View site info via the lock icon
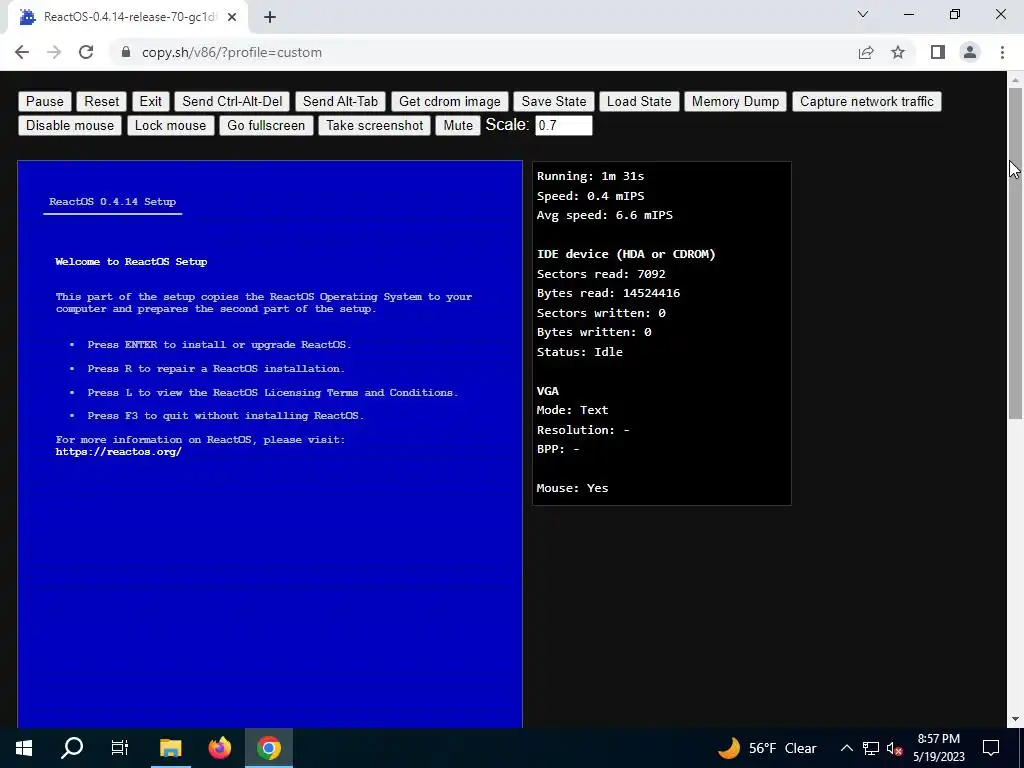The width and height of the screenshot is (1024, 768). coord(126,52)
